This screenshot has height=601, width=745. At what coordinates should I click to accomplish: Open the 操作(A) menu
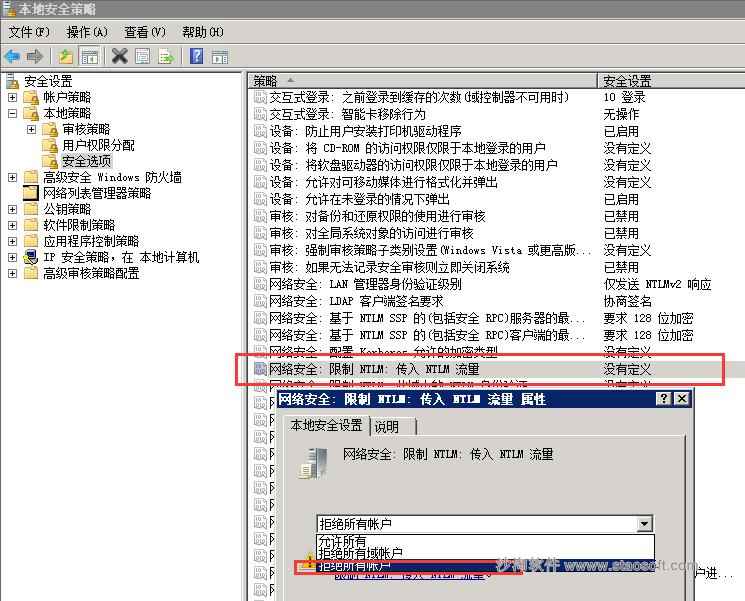click(x=85, y=32)
